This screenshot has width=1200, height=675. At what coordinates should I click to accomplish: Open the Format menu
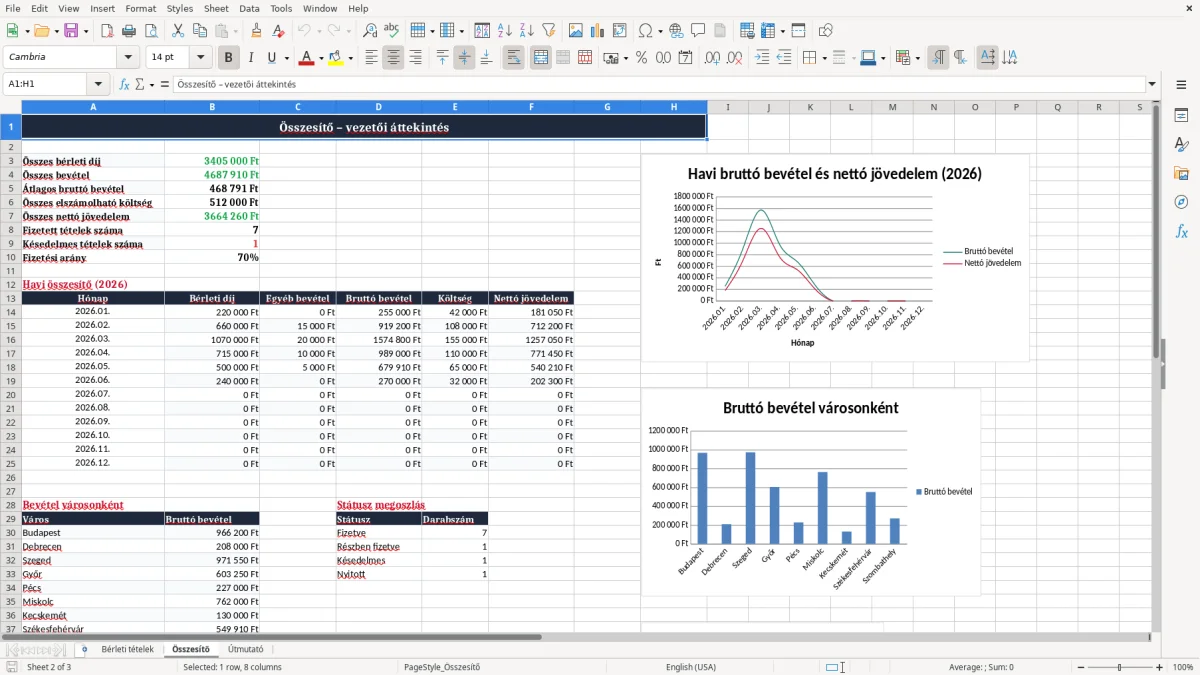pyautogui.click(x=140, y=8)
